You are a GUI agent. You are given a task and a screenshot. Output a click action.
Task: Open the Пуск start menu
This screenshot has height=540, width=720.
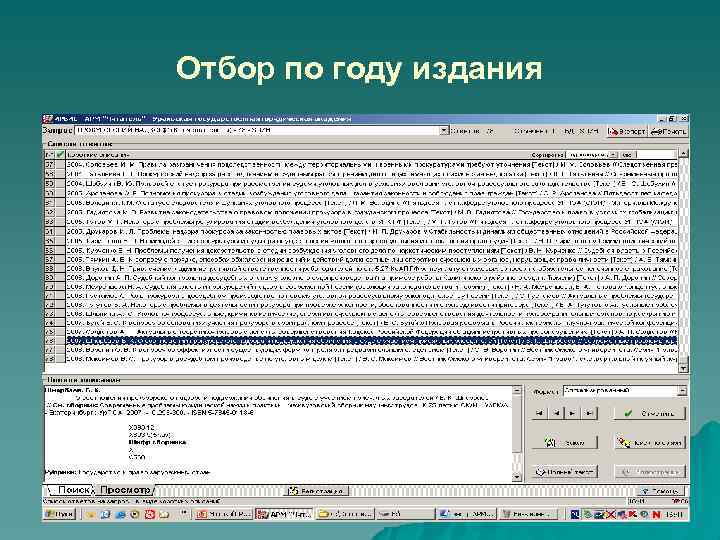(x=59, y=514)
